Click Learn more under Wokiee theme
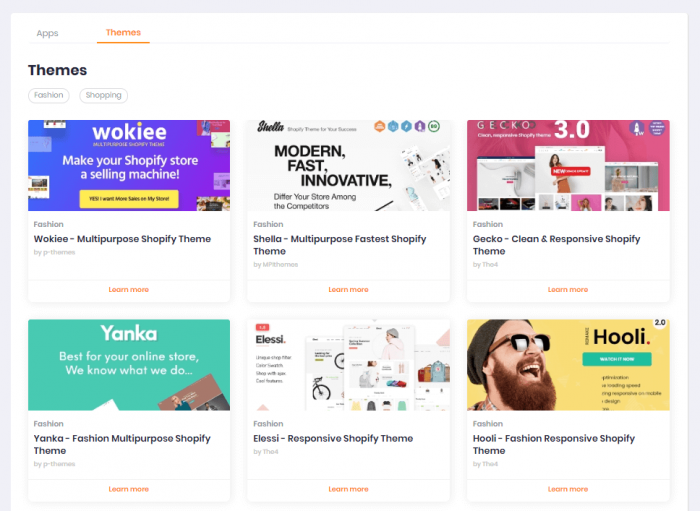This screenshot has height=511, width=700. 129,290
